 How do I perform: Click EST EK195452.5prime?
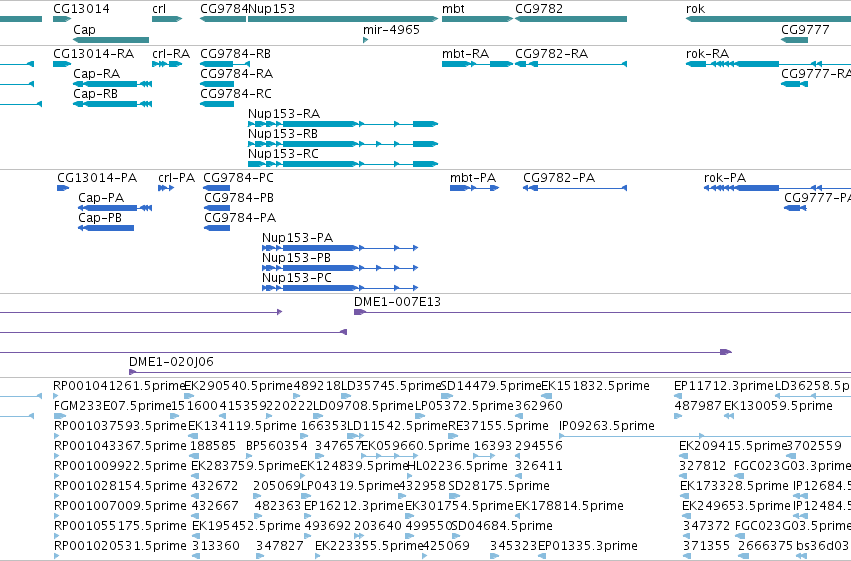pyautogui.click(x=246, y=526)
